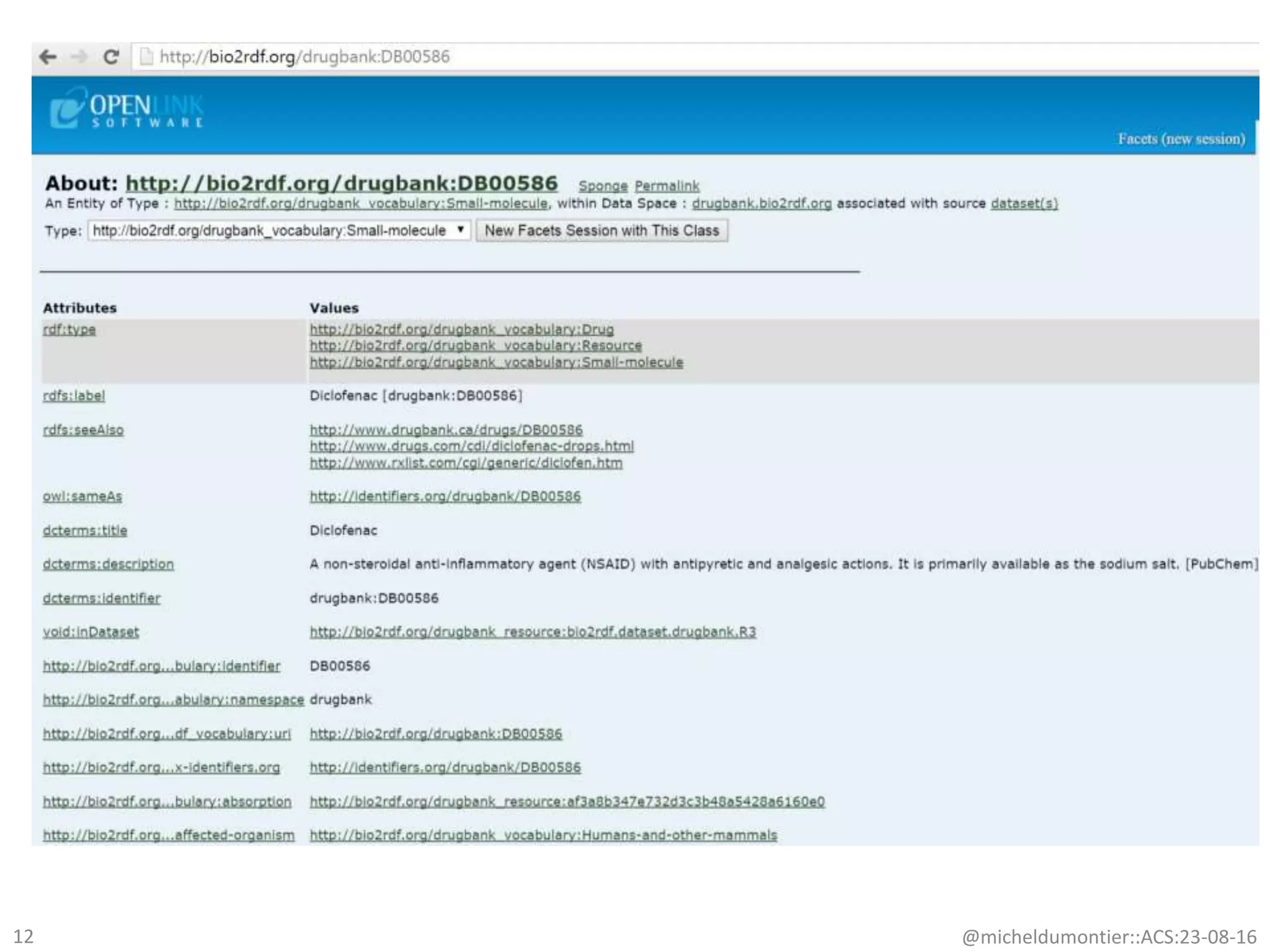Viewport: 1270px width, 952px height.
Task: Click the dcterms:description attribute link
Action: pyautogui.click(x=108, y=564)
